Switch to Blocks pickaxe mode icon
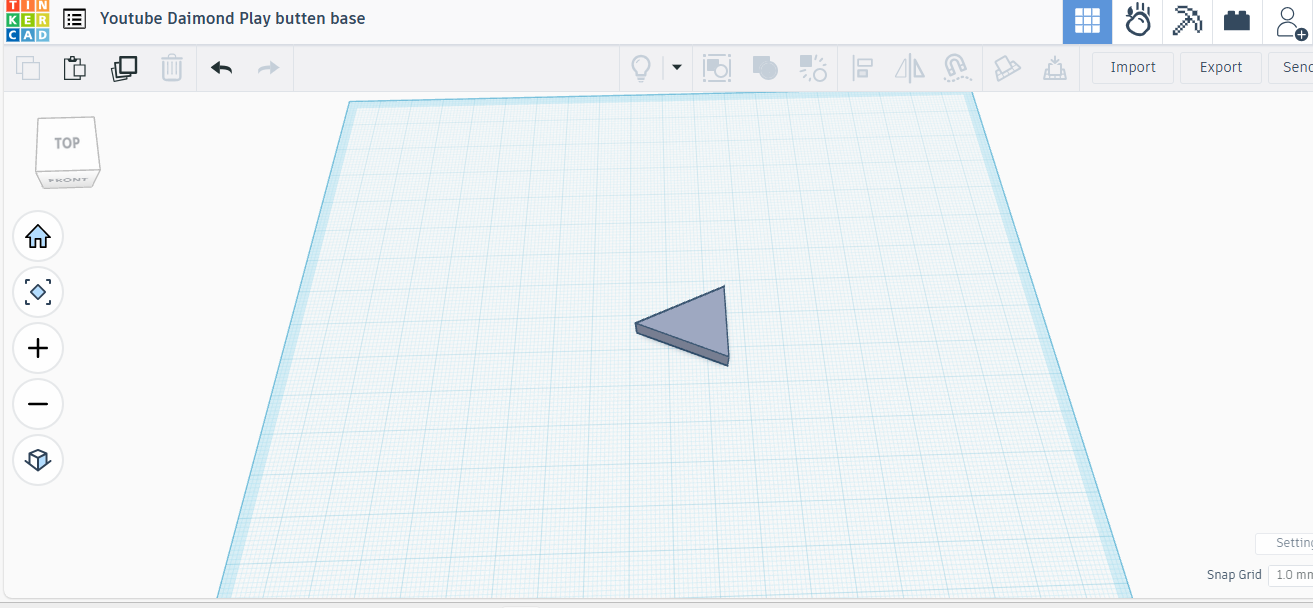This screenshot has height=608, width=1313. click(x=1187, y=21)
